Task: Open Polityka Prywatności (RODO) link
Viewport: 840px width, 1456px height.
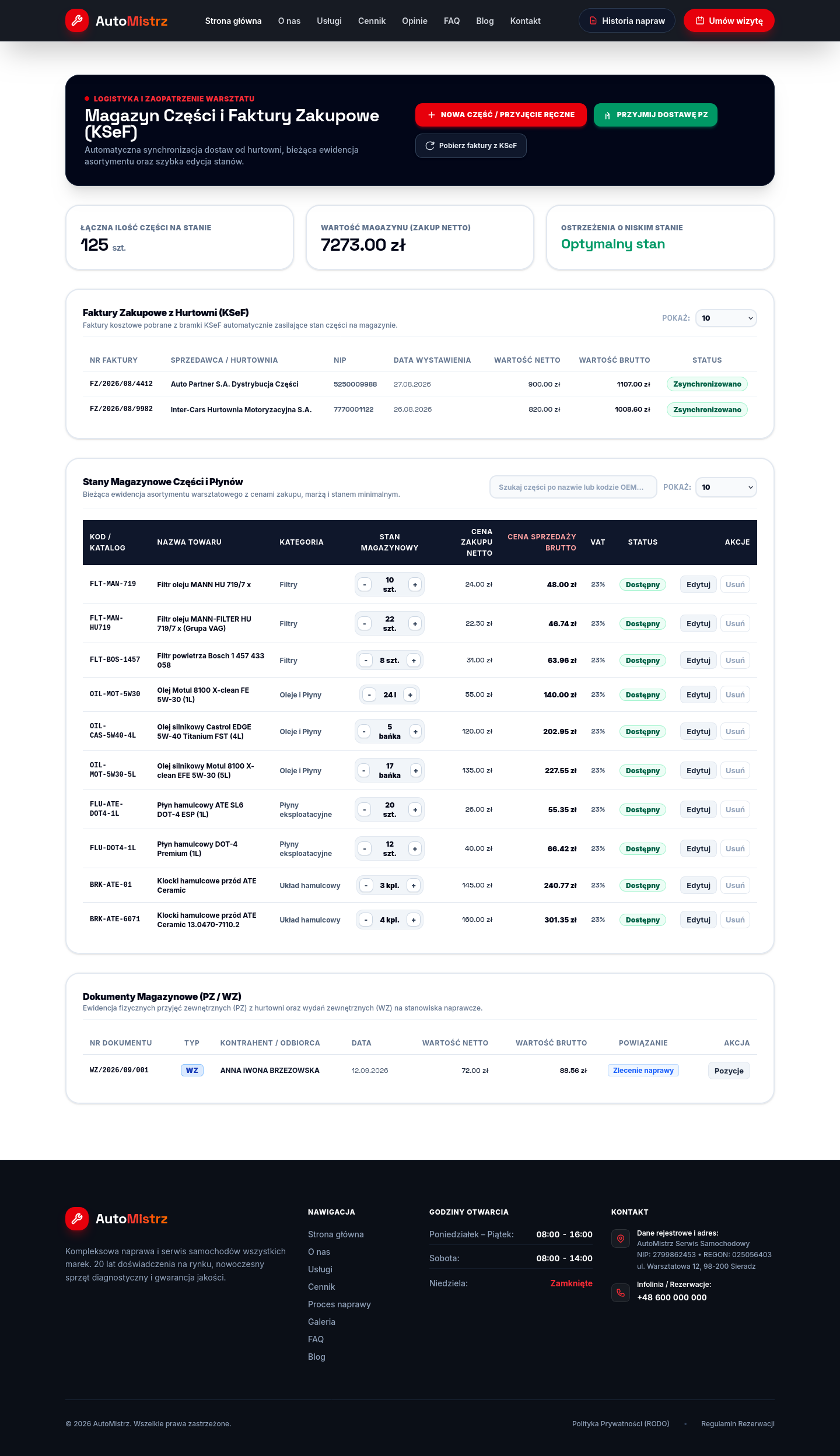Action: [x=621, y=1424]
